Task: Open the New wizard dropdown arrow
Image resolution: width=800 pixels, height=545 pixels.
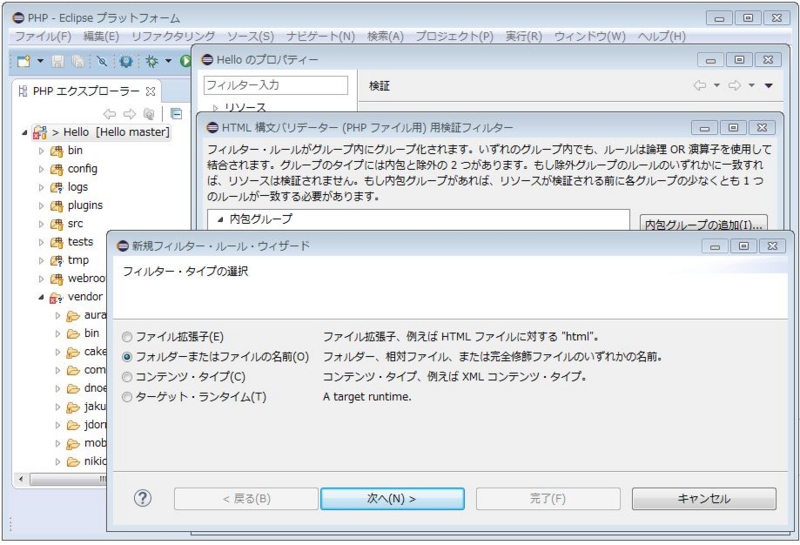Action: (x=40, y=62)
